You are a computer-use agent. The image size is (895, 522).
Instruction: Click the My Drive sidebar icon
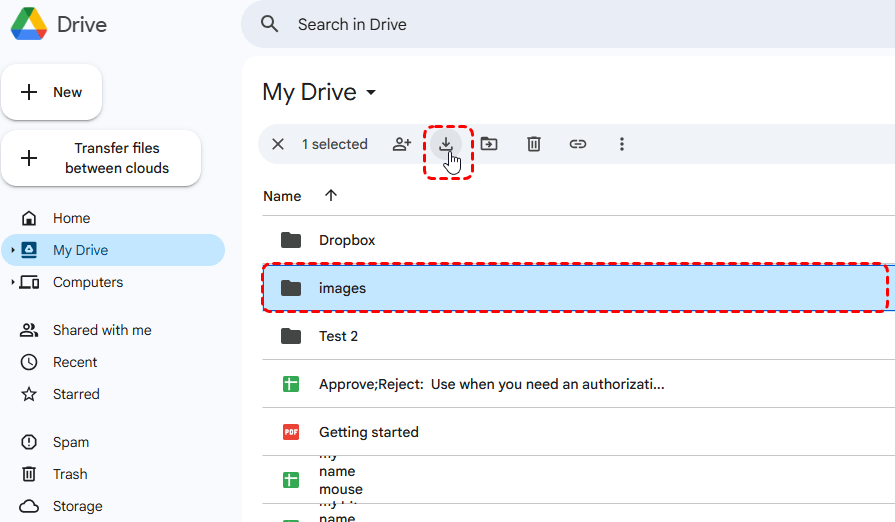click(29, 250)
